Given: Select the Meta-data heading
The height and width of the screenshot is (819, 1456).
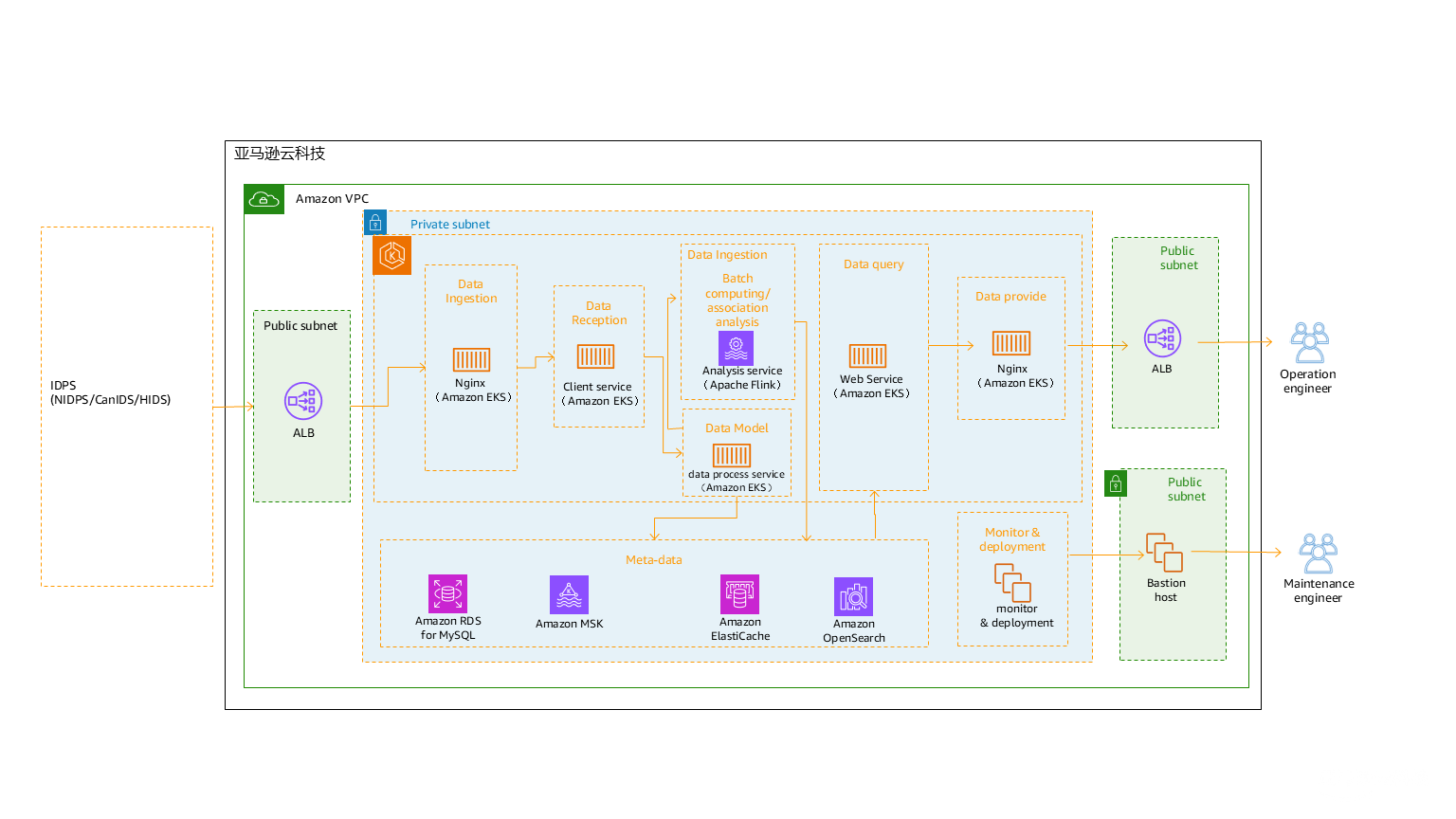Looking at the screenshot, I should (654, 560).
